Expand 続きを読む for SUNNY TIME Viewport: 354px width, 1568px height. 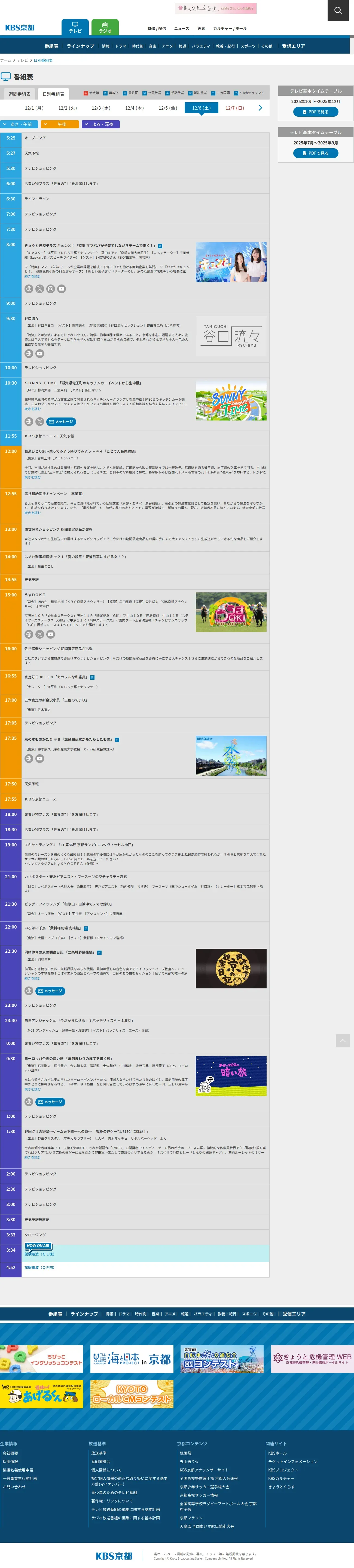tap(32, 409)
